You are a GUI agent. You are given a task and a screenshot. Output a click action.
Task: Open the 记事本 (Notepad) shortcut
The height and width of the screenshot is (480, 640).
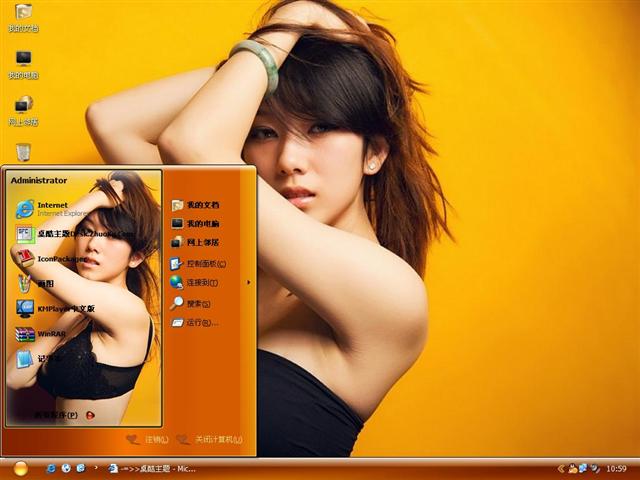coord(40,359)
